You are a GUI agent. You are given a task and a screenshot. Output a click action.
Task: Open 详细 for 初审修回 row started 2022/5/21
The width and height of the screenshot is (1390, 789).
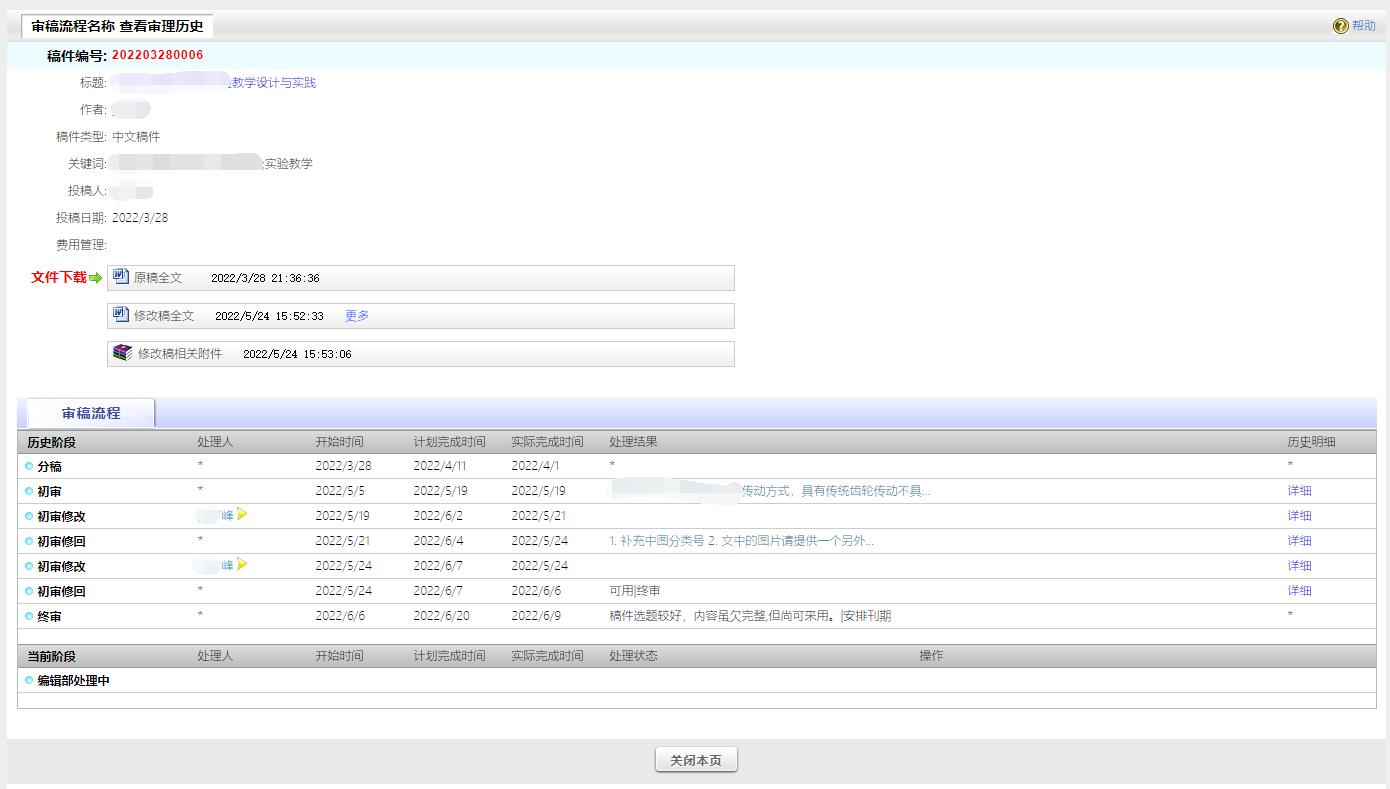coord(1299,541)
